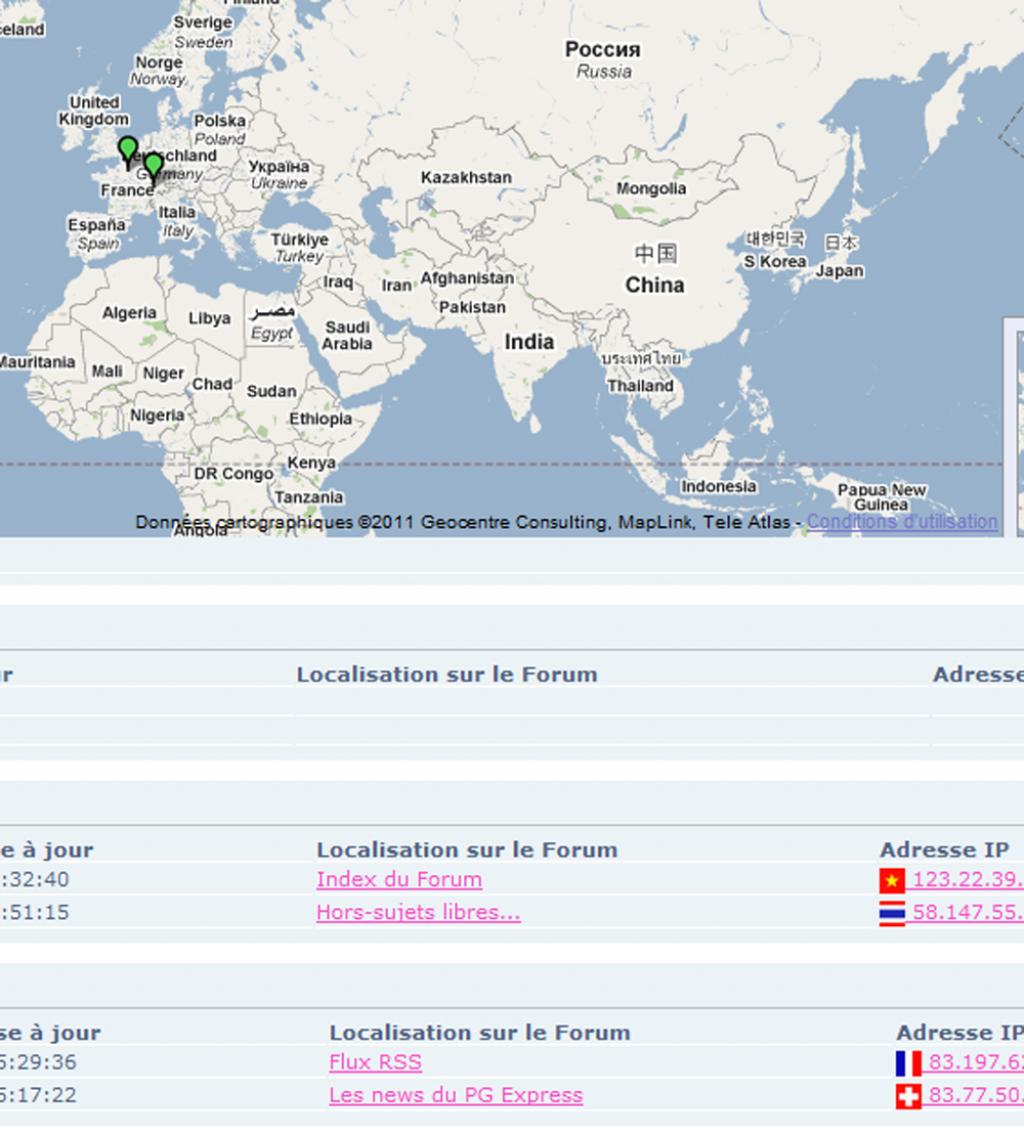Click the Japan label on the map

click(839, 271)
